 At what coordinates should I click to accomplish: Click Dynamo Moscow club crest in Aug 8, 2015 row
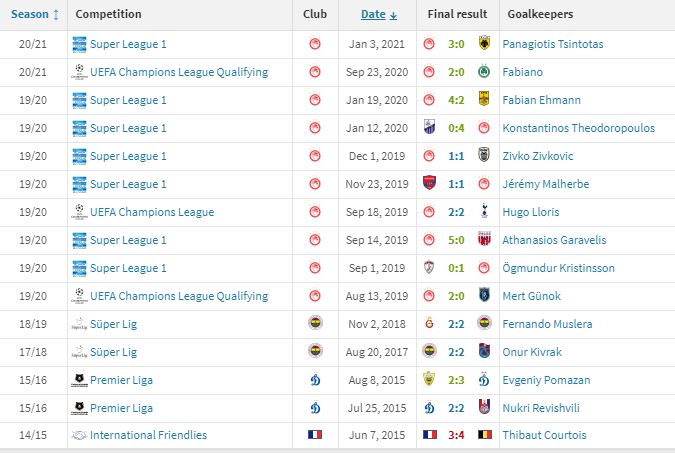pyautogui.click(x=315, y=380)
